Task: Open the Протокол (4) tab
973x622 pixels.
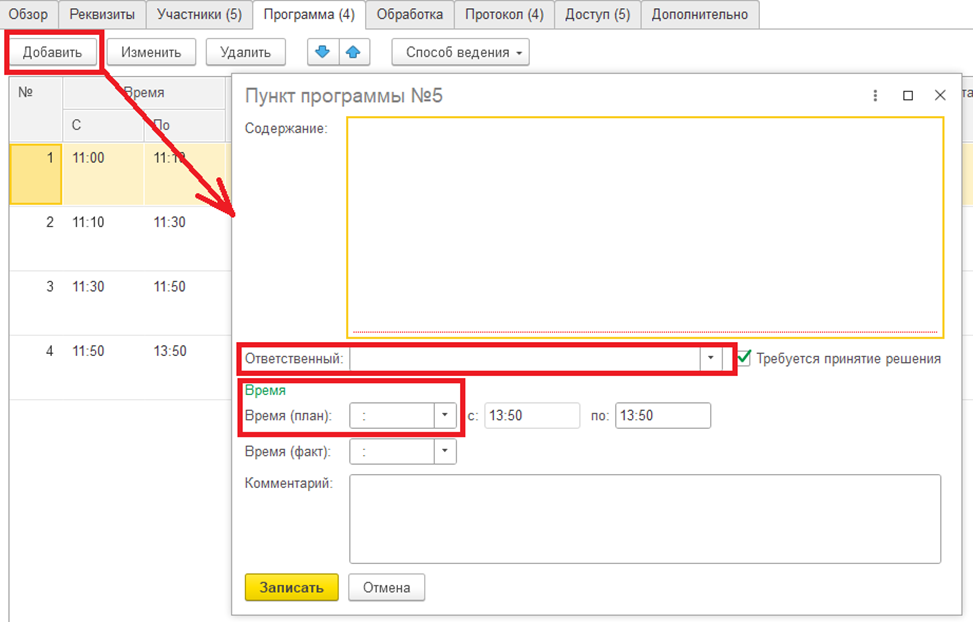Action: pos(504,14)
